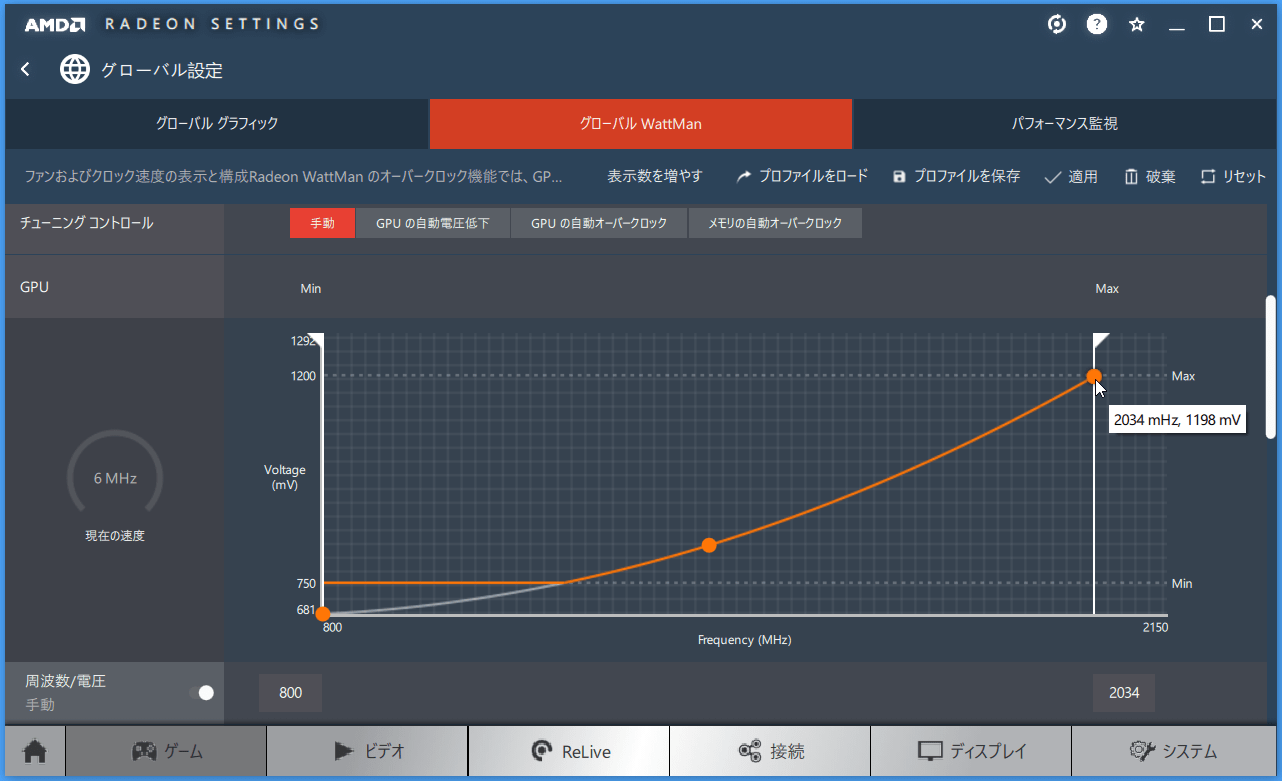Click the Min label above the graph
The image size is (1282, 781).
pyautogui.click(x=311, y=288)
